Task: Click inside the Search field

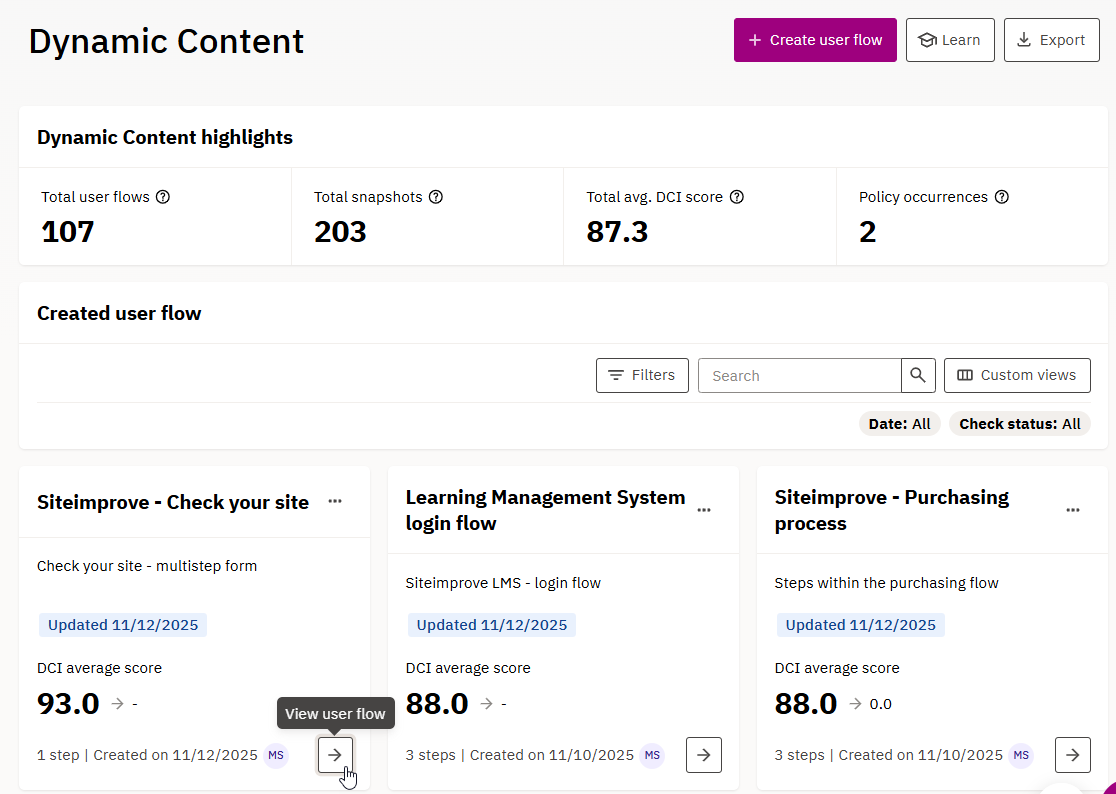Action: pos(800,375)
